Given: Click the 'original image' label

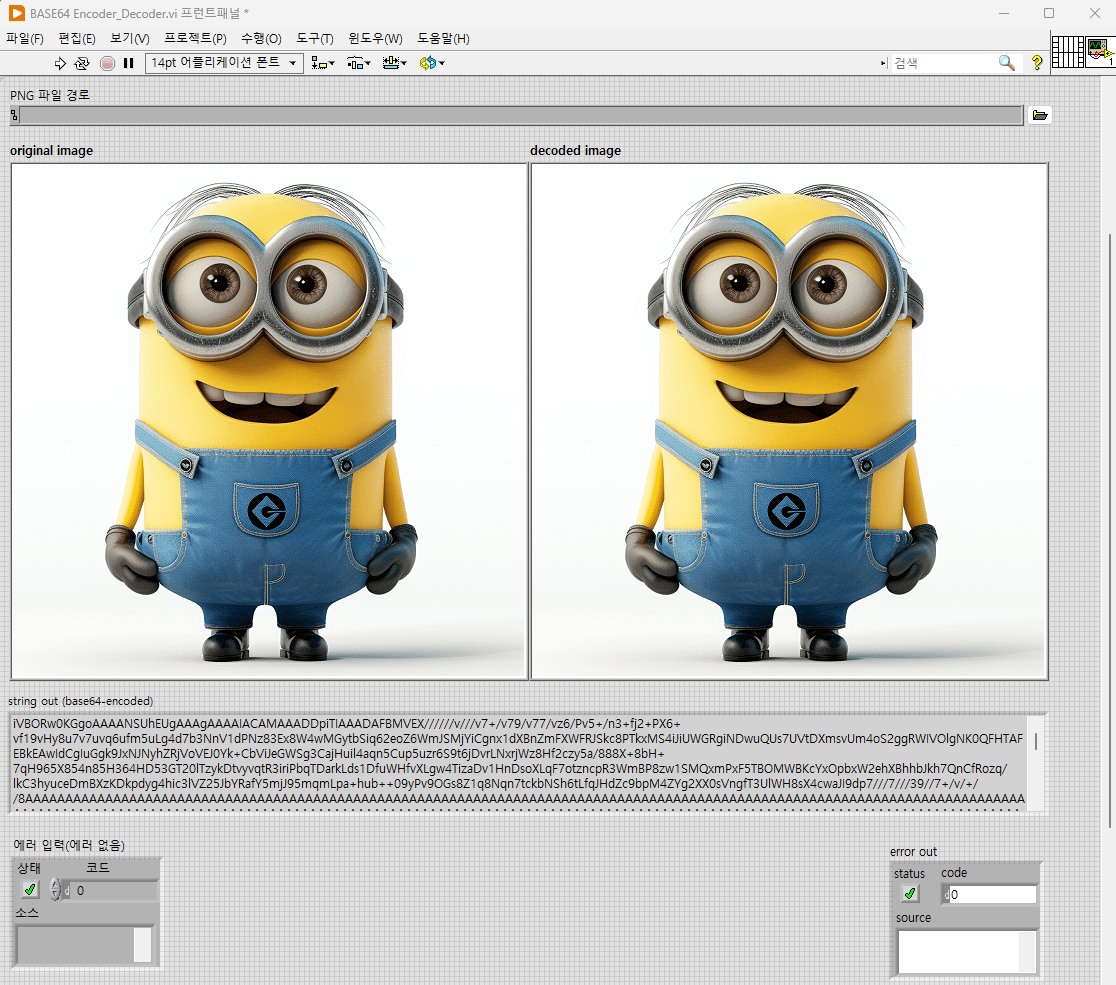Looking at the screenshot, I should (x=51, y=150).
